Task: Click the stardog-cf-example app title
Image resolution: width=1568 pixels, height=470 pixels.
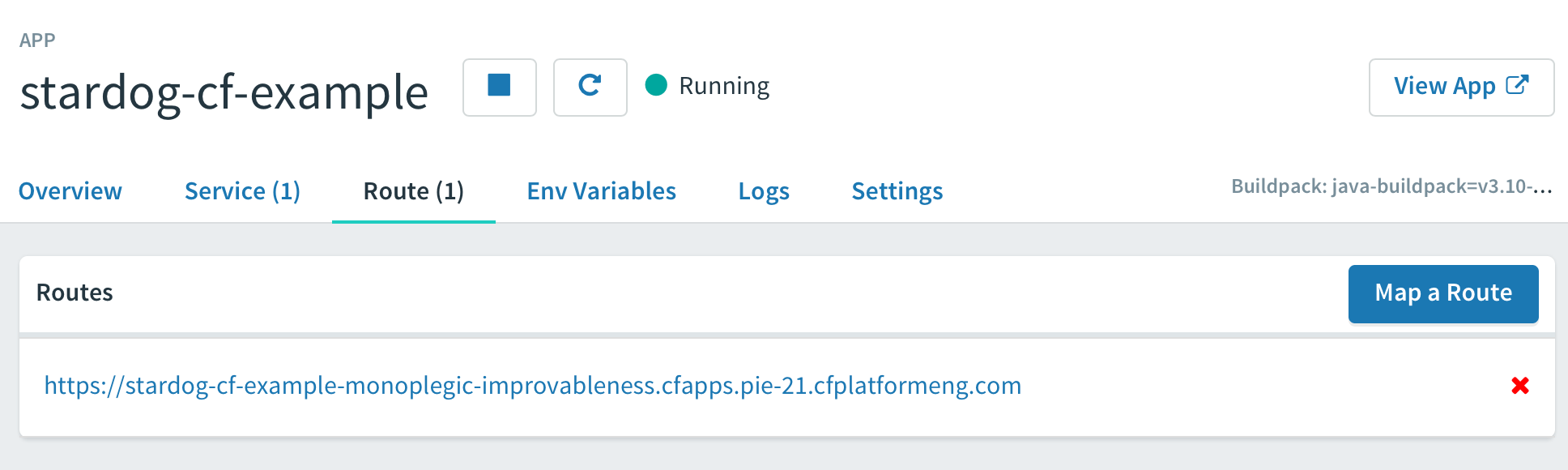Action: pos(224,92)
